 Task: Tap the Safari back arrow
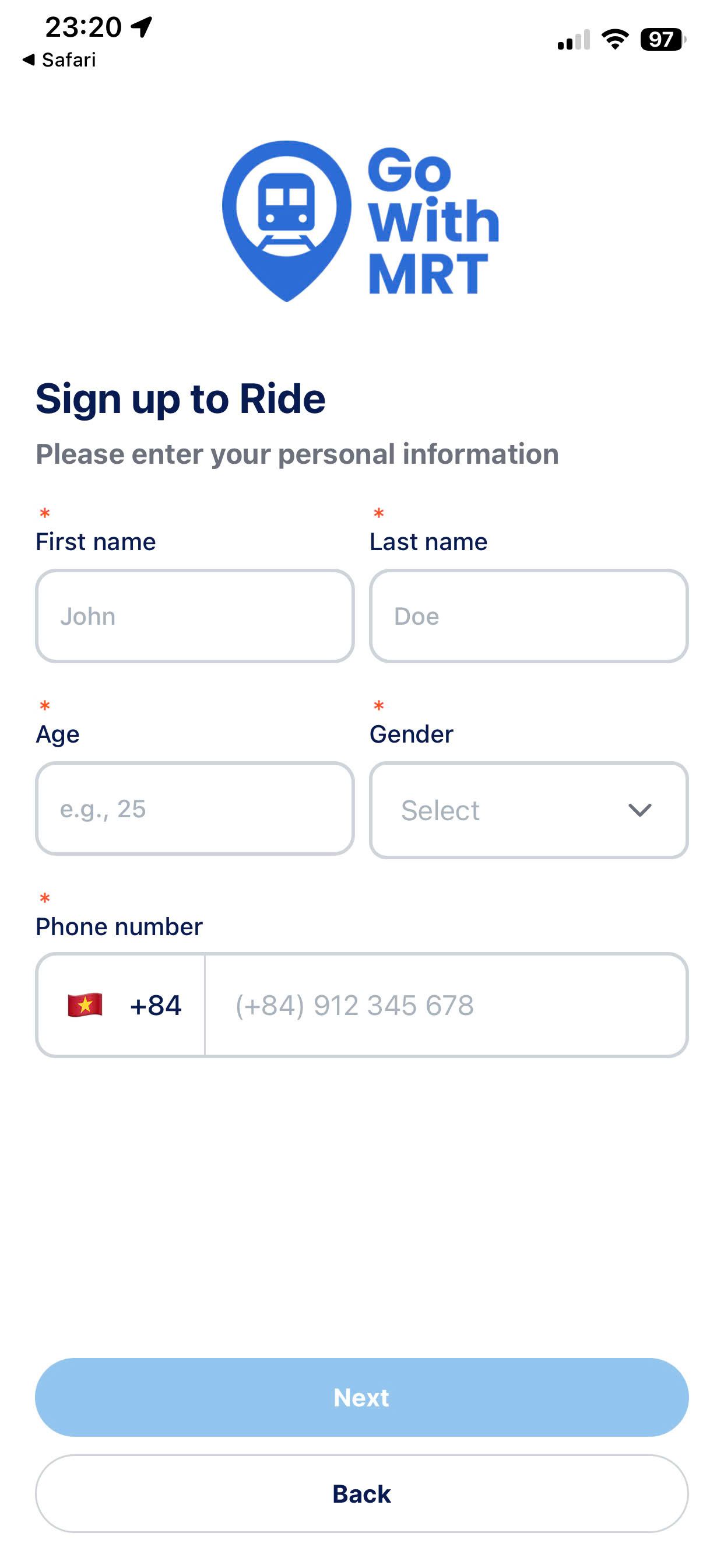point(28,60)
